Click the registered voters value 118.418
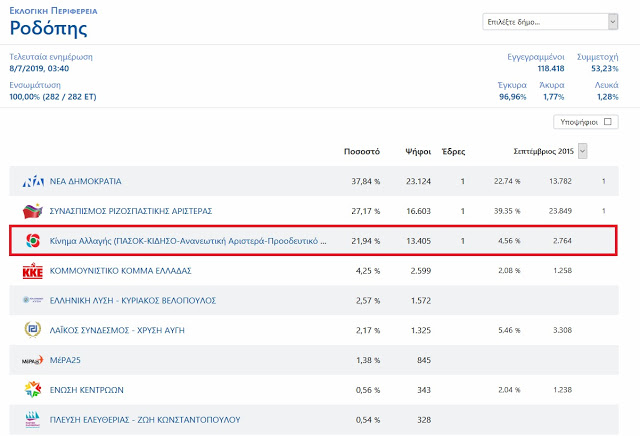Image resolution: width=640 pixels, height=436 pixels. (551, 69)
